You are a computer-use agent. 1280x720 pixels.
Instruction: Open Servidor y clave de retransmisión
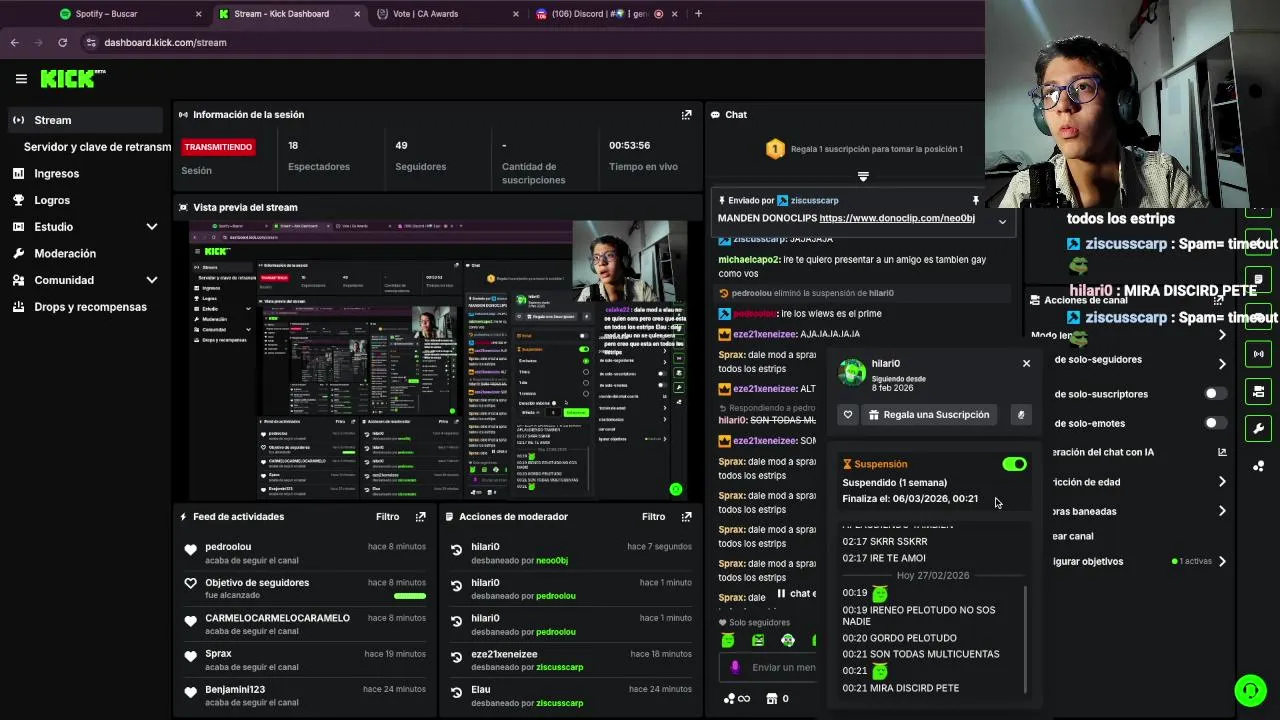pos(97,147)
